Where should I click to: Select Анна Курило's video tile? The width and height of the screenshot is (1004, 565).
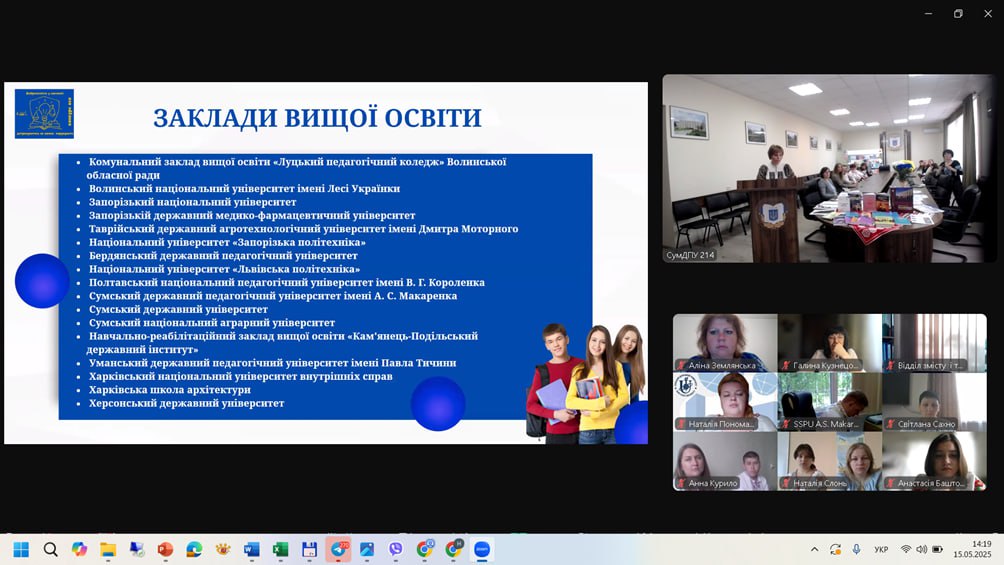click(725, 461)
